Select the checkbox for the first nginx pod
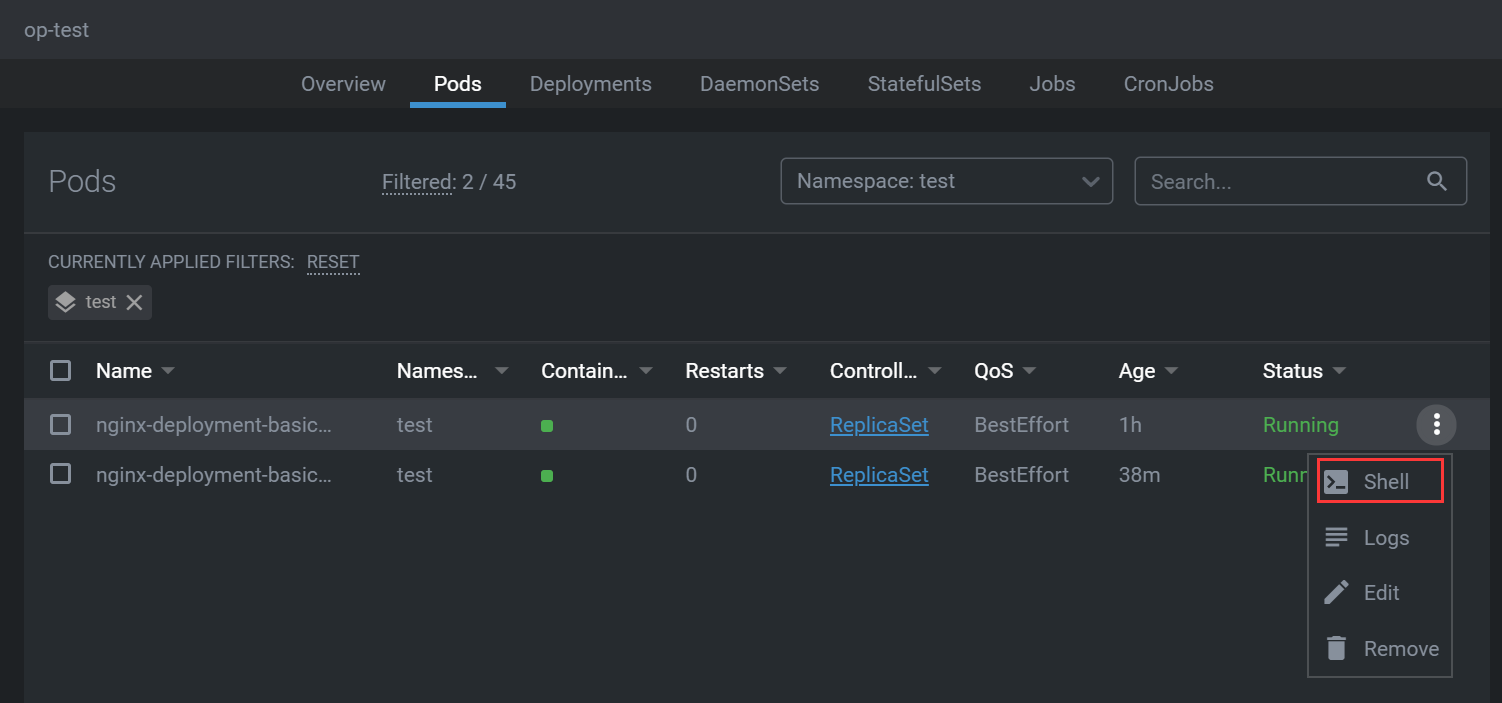This screenshot has width=1502, height=703. click(x=60, y=424)
